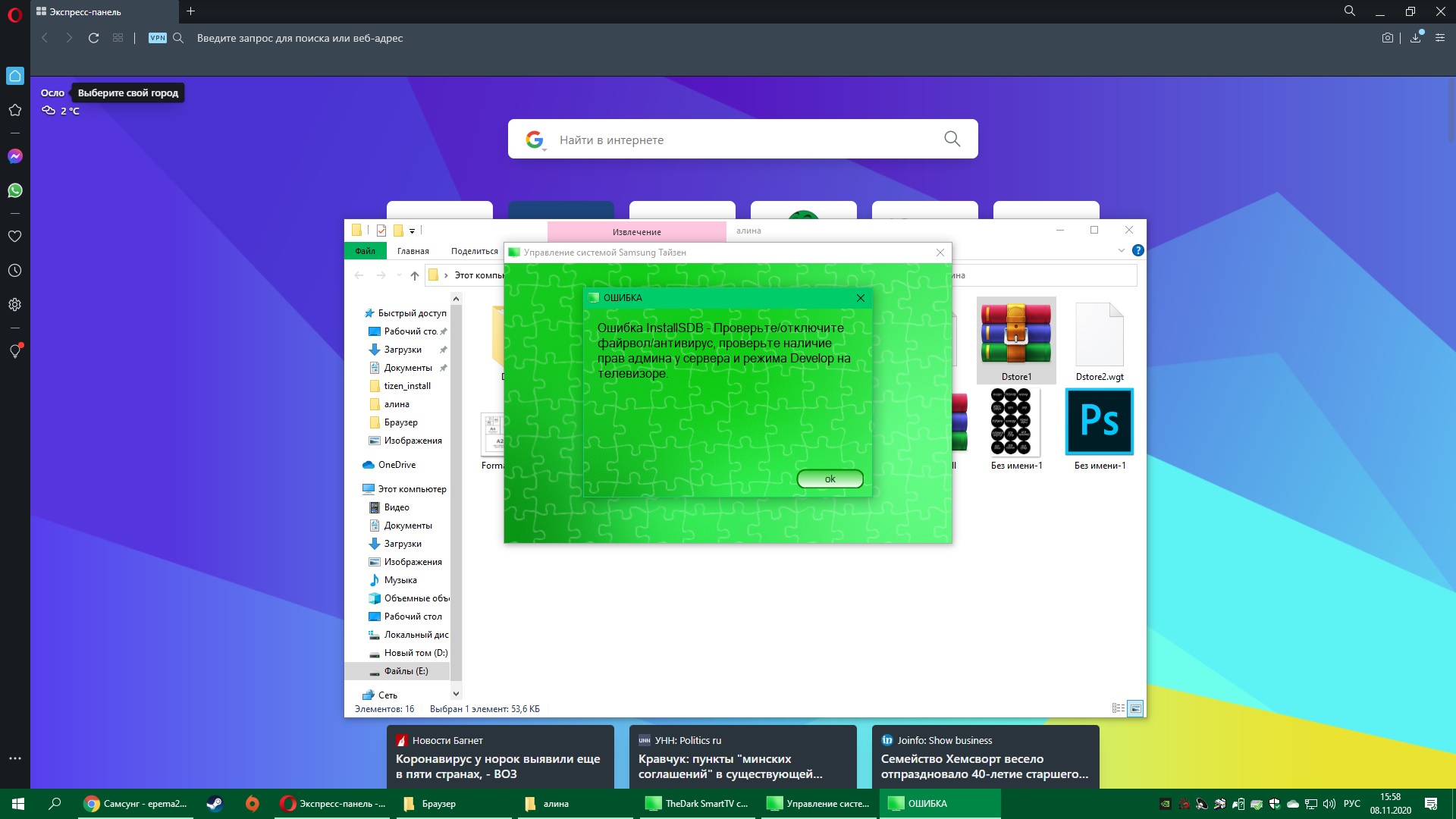Open the Steam icon on the taskbar
The width and height of the screenshot is (1456, 819).
click(x=215, y=804)
